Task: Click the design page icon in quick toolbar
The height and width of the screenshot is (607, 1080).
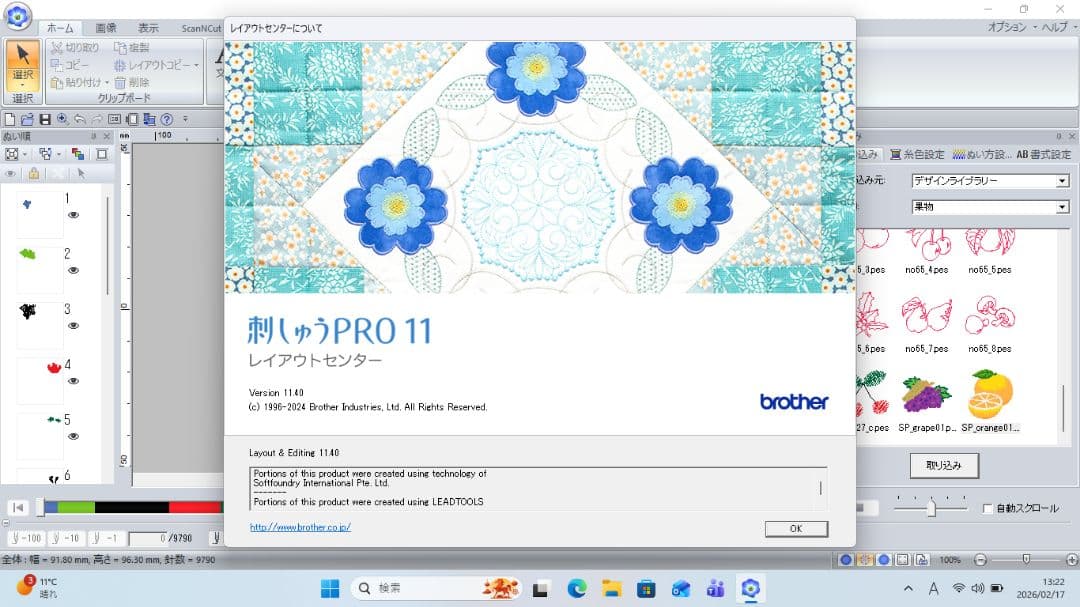Action: point(132,119)
